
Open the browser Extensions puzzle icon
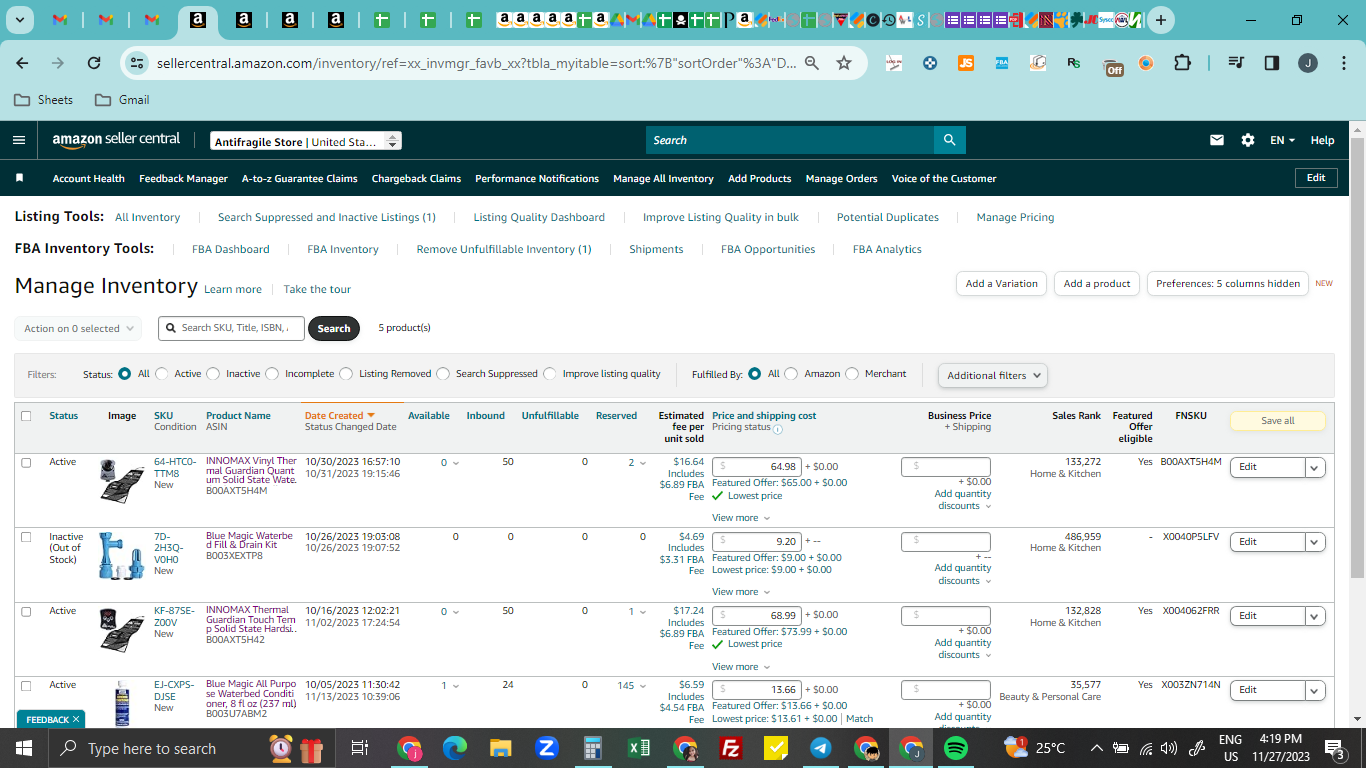coord(1182,63)
